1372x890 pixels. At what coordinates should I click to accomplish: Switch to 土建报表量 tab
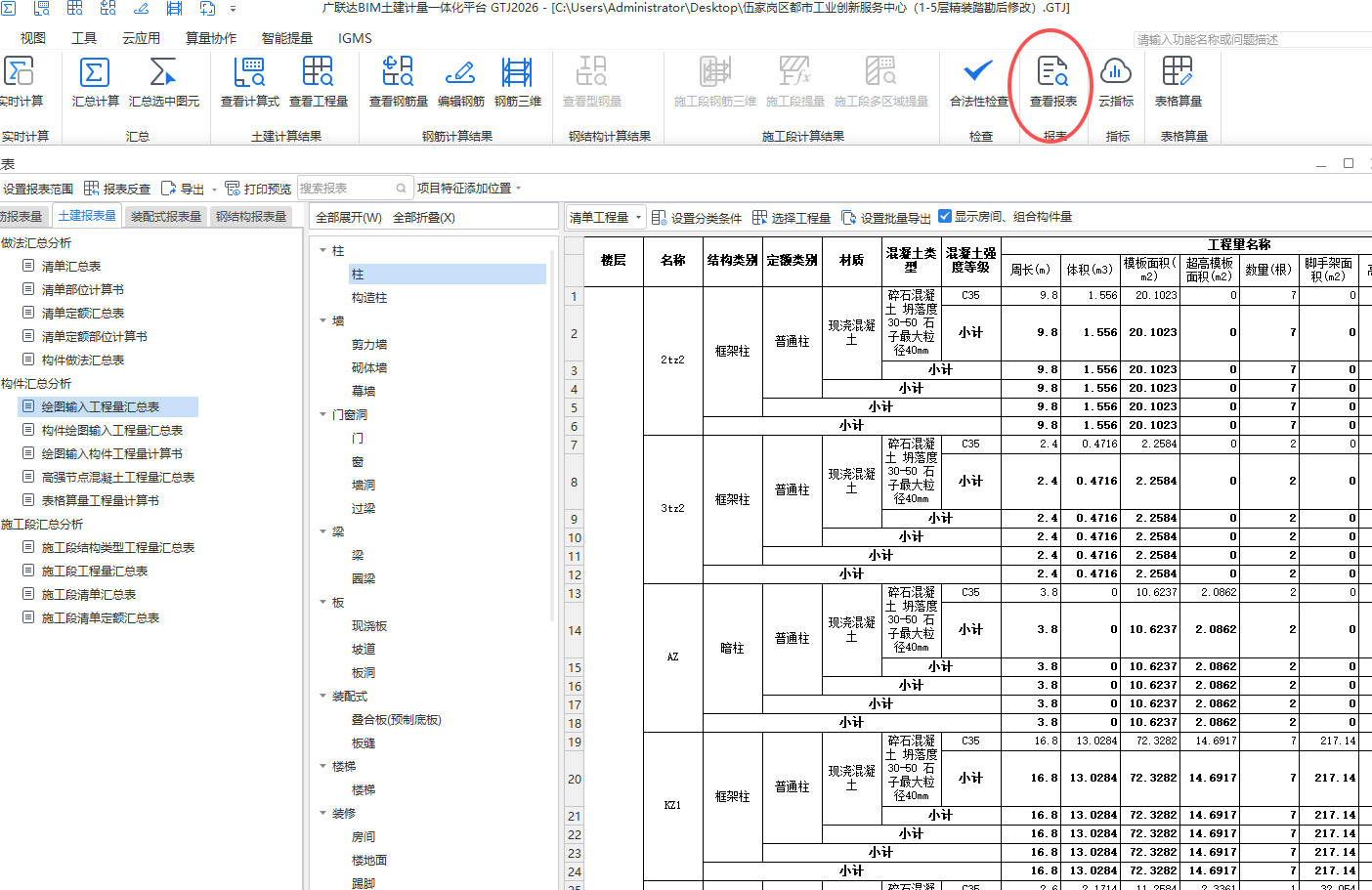87,216
